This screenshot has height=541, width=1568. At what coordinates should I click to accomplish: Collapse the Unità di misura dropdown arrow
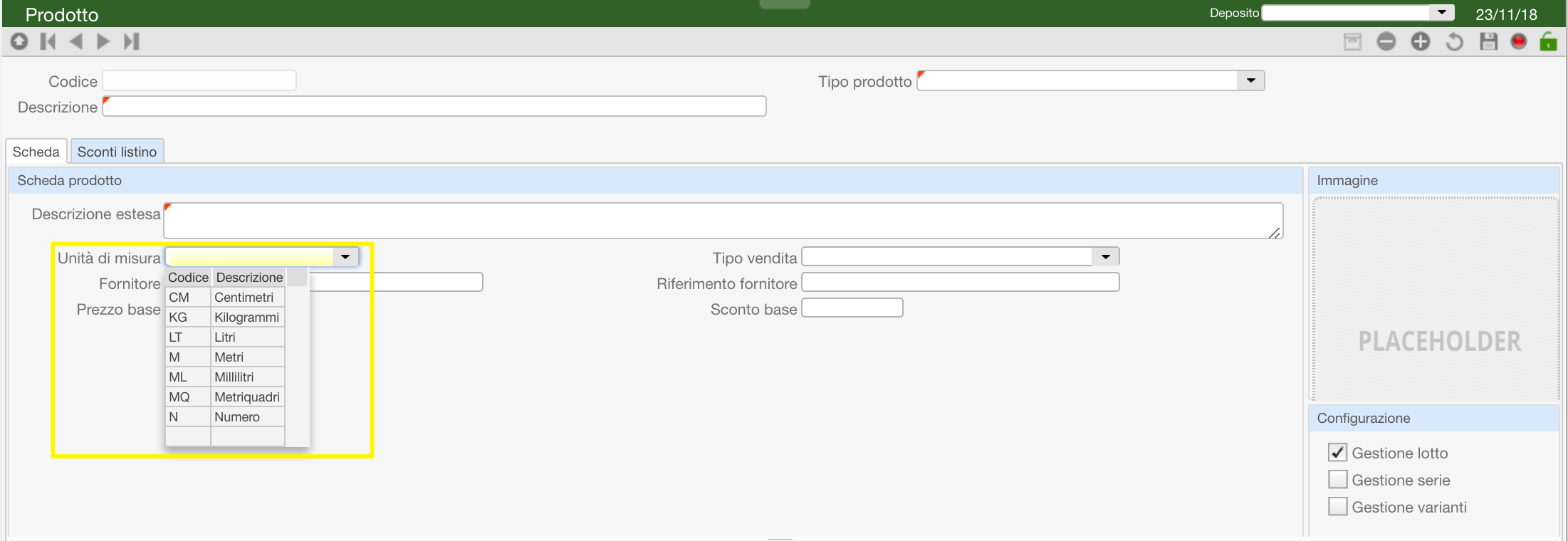[x=345, y=257]
